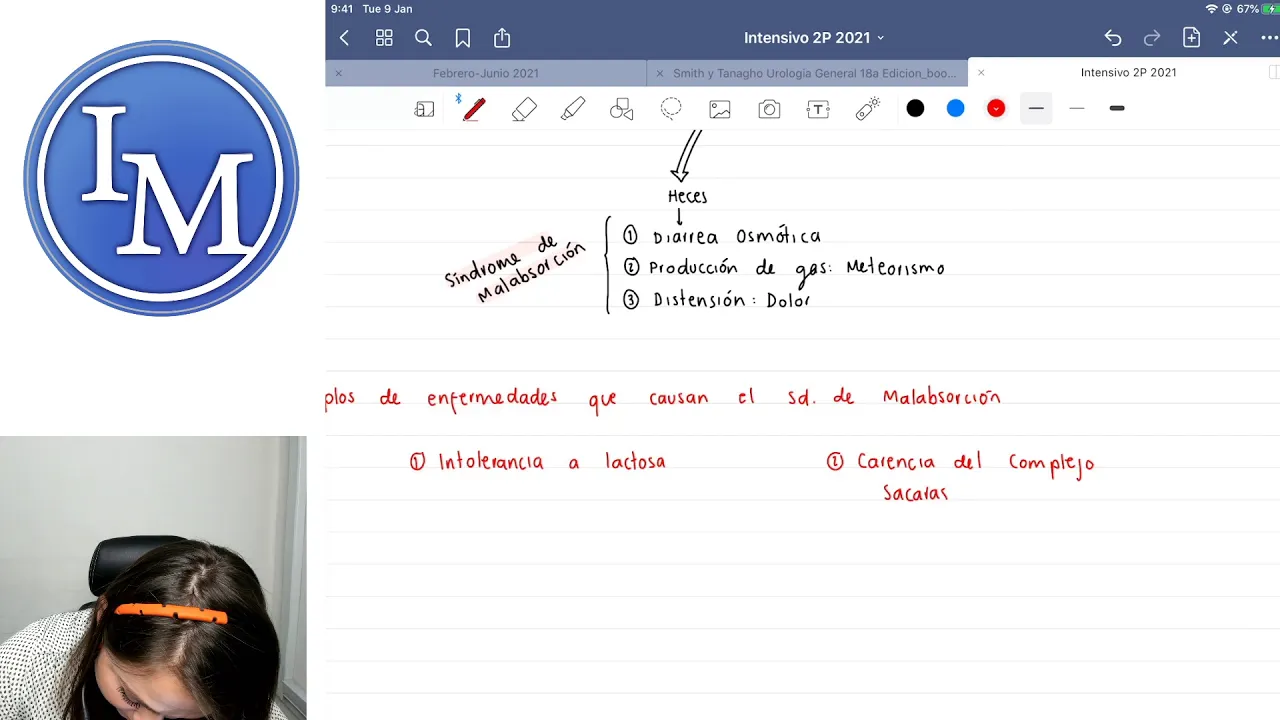Select the medium stroke thickness
Screen dimensions: 1280x720
tap(1036, 108)
